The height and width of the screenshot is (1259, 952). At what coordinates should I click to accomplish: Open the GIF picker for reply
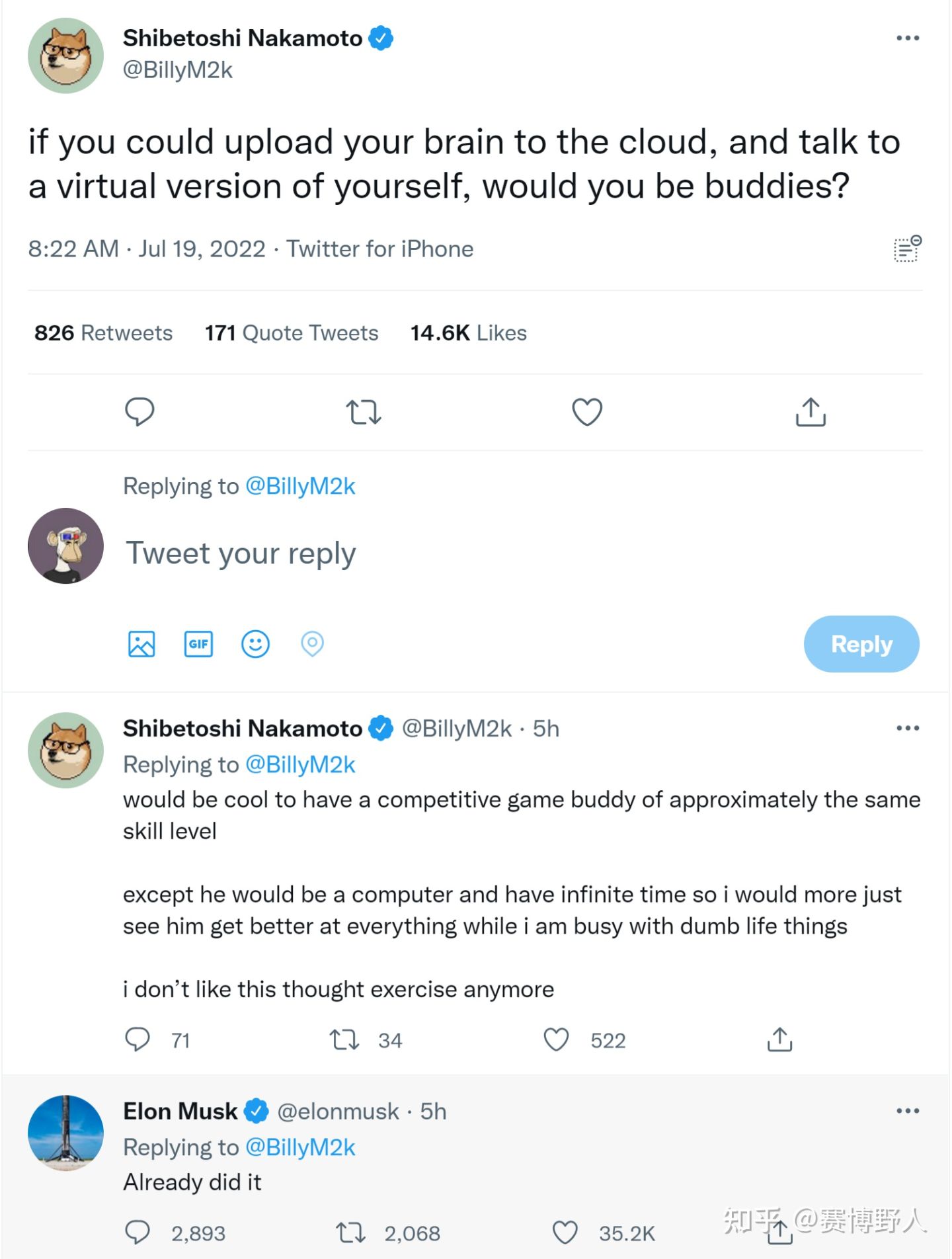click(198, 643)
